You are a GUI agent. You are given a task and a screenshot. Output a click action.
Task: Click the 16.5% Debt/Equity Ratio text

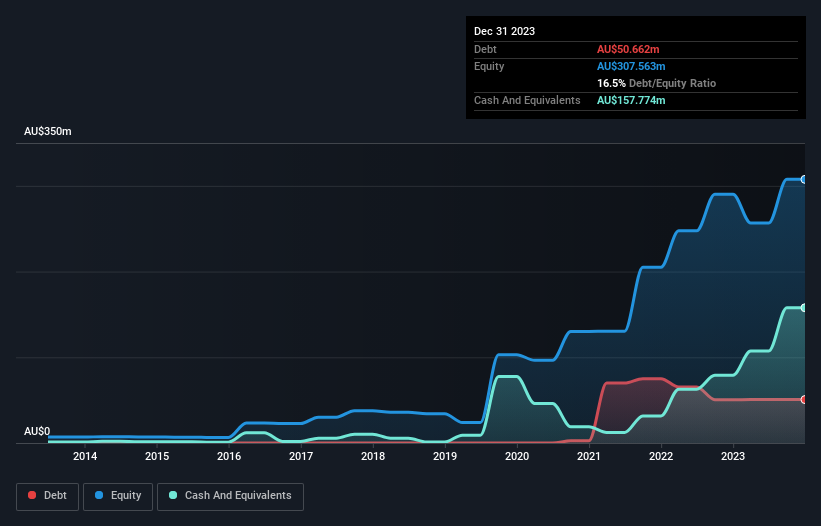coord(656,83)
